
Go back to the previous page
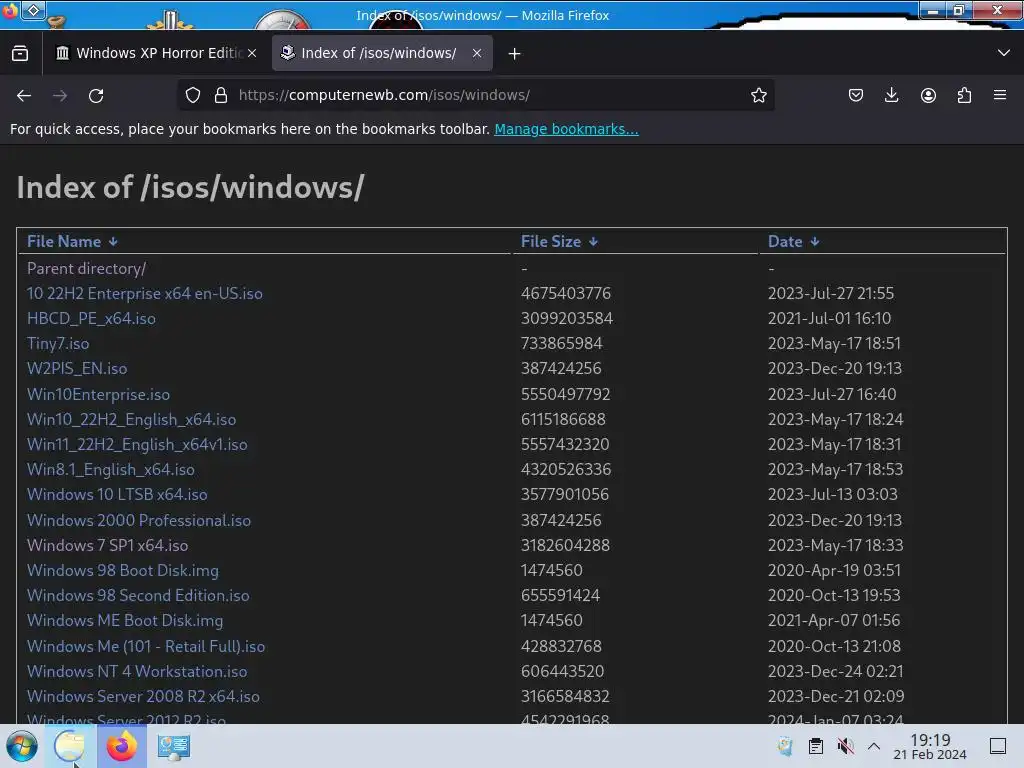[x=24, y=95]
